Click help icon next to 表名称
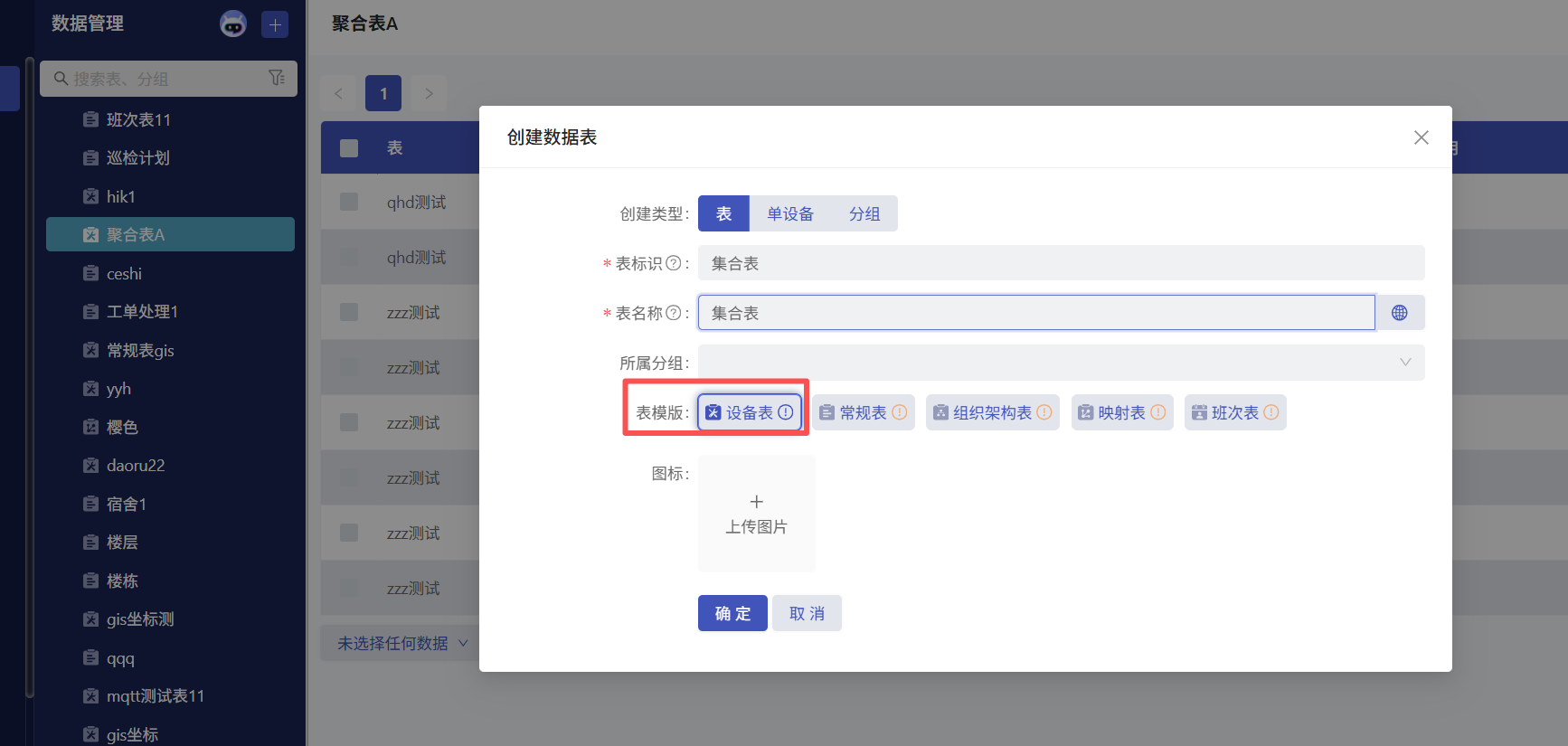 click(674, 313)
